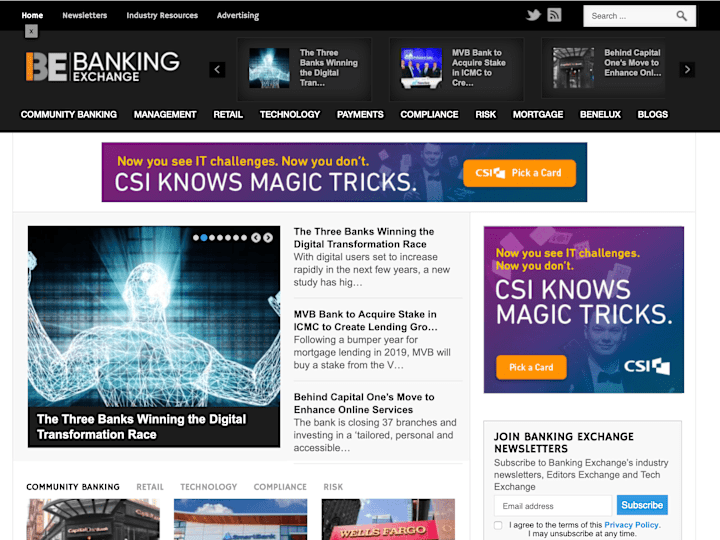This screenshot has height=540, width=720.
Task: Click the CSI Knows Magic Tricks sidebar ad
Action: [x=584, y=309]
